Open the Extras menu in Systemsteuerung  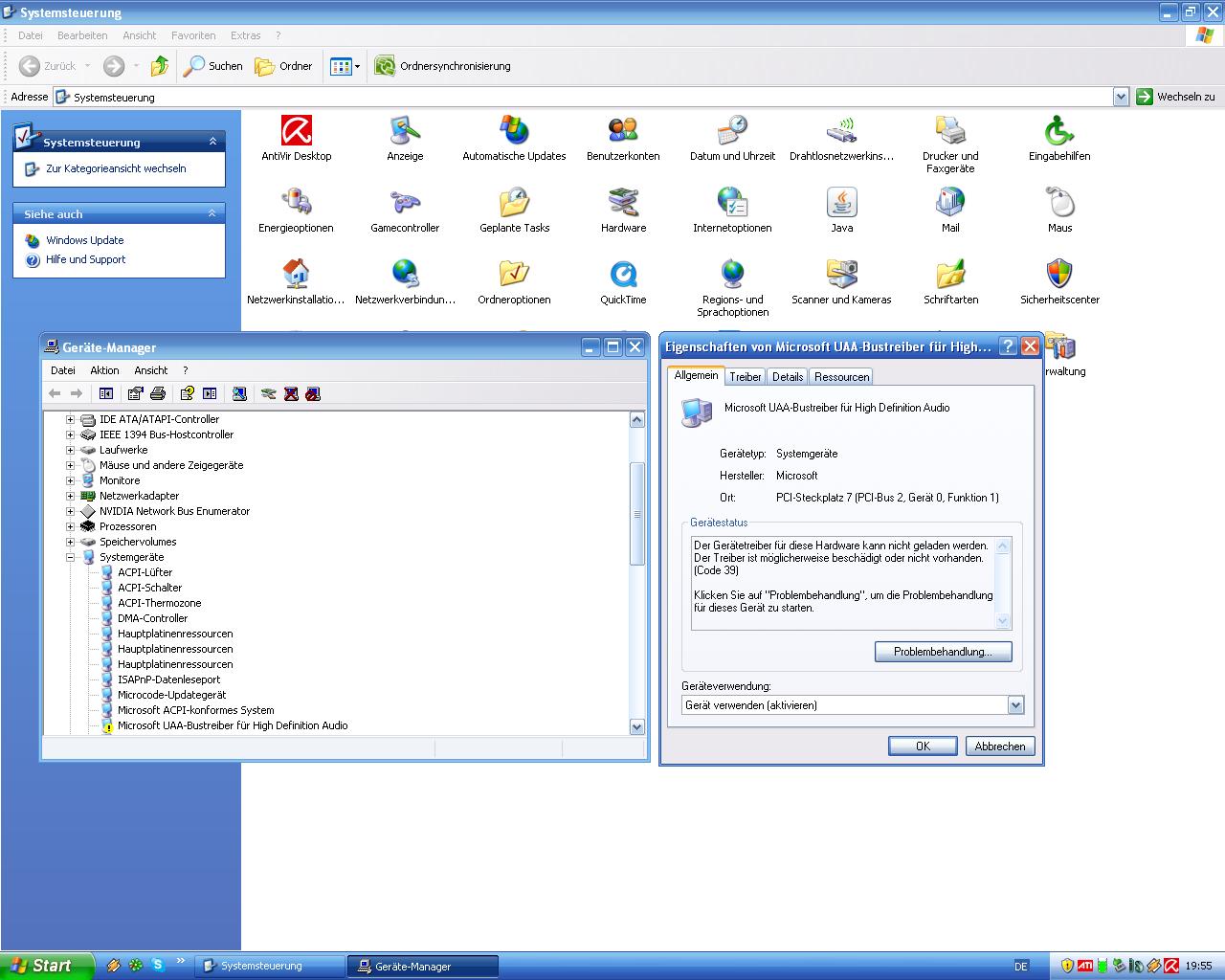pyautogui.click(x=245, y=35)
